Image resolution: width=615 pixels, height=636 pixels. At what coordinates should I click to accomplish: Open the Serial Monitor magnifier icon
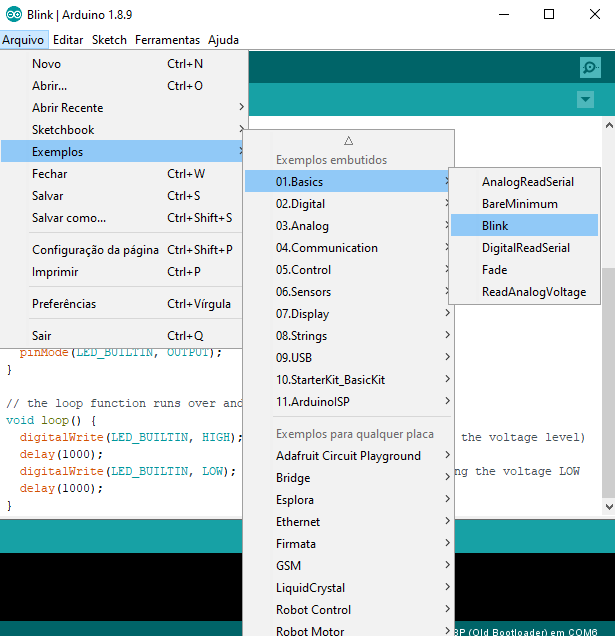point(590,67)
